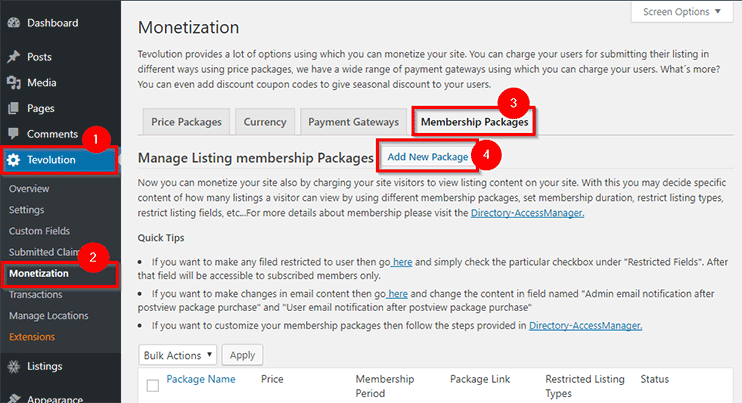The image size is (742, 403).
Task: Open the first Directory-AccessManager link
Action: coord(527,213)
